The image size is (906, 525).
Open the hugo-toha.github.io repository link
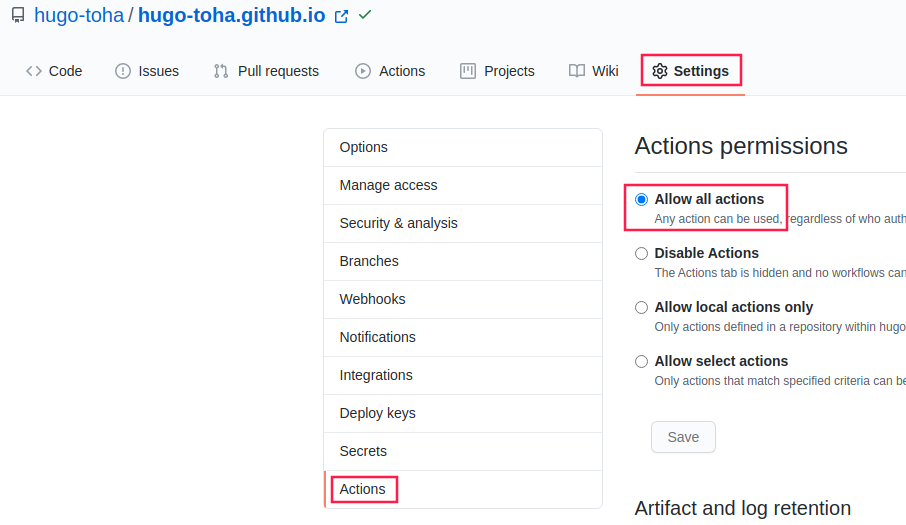point(232,15)
